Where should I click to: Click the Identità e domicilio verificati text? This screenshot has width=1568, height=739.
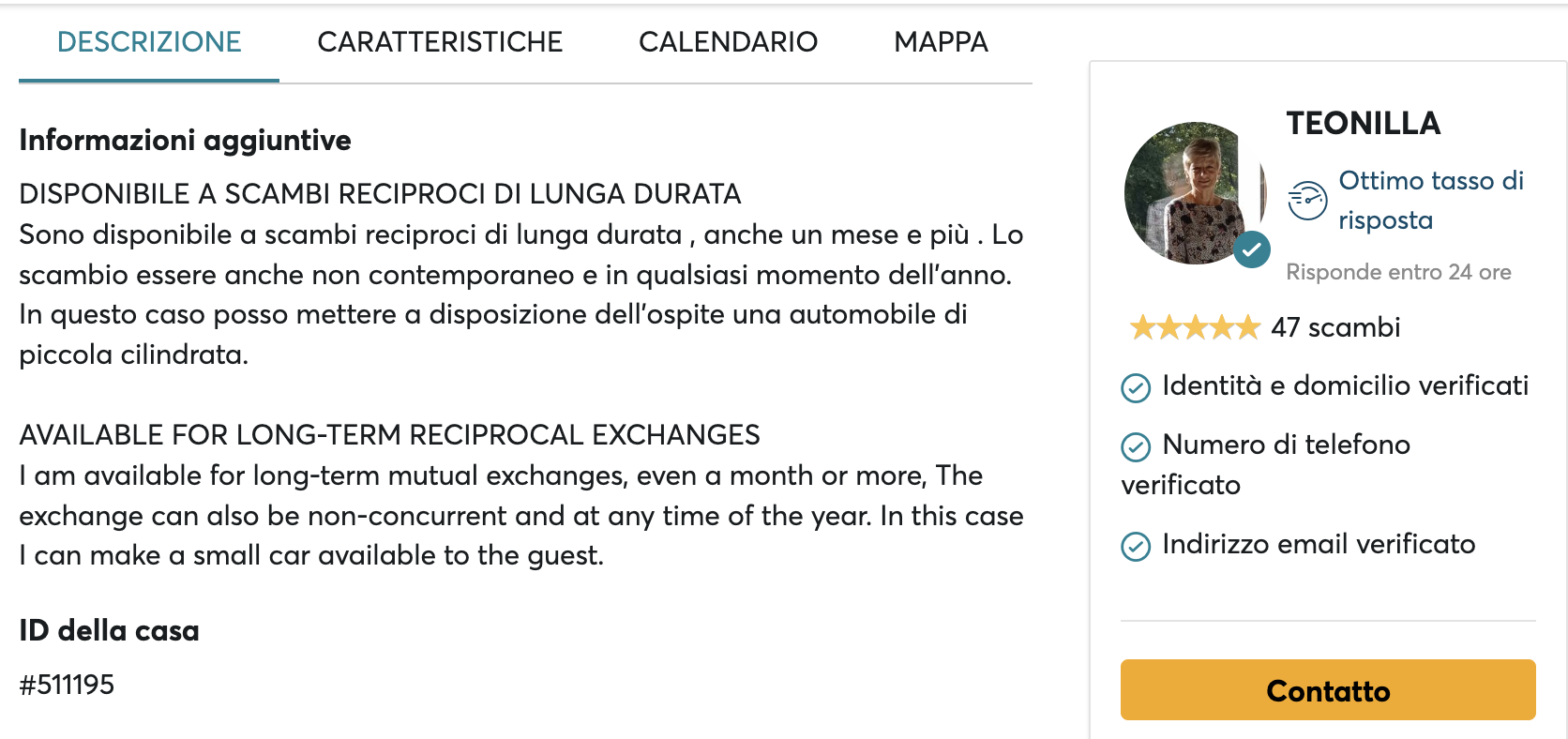[x=1345, y=385]
